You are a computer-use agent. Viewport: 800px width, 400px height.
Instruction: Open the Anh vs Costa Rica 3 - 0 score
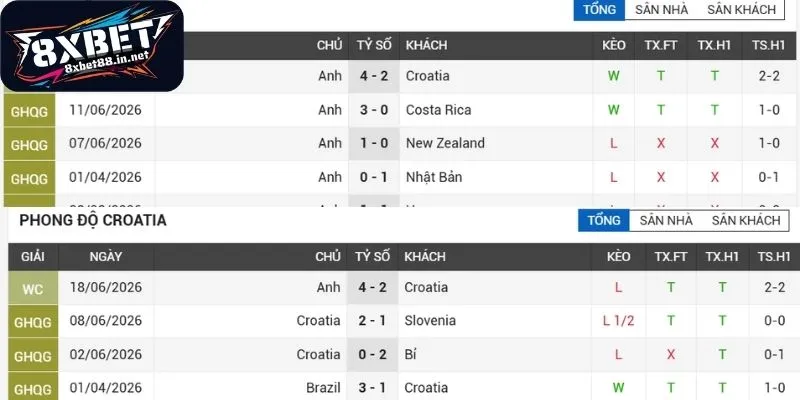coord(374,110)
